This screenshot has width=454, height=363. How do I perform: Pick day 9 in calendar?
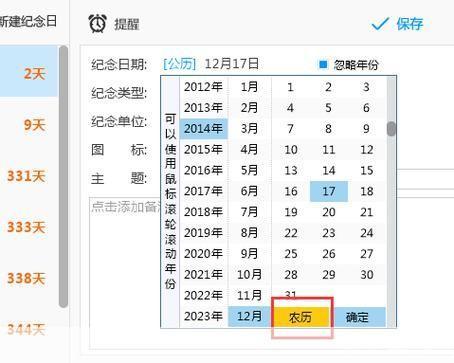367,129
